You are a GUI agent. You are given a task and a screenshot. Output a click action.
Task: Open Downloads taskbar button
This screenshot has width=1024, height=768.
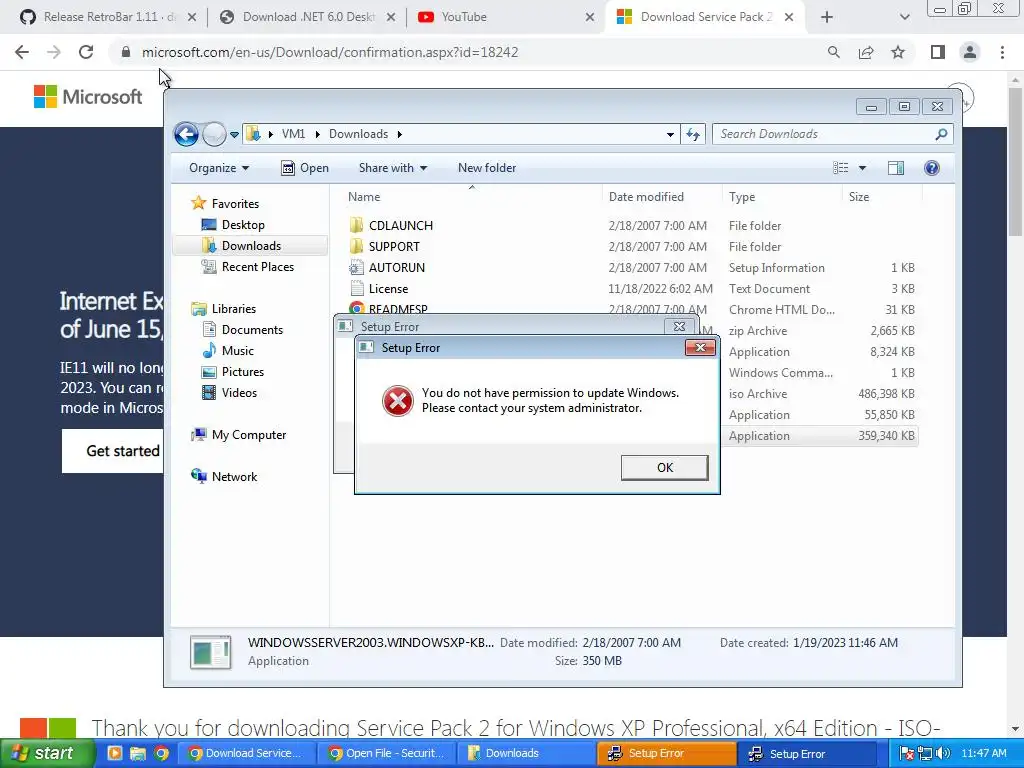[x=526, y=753]
